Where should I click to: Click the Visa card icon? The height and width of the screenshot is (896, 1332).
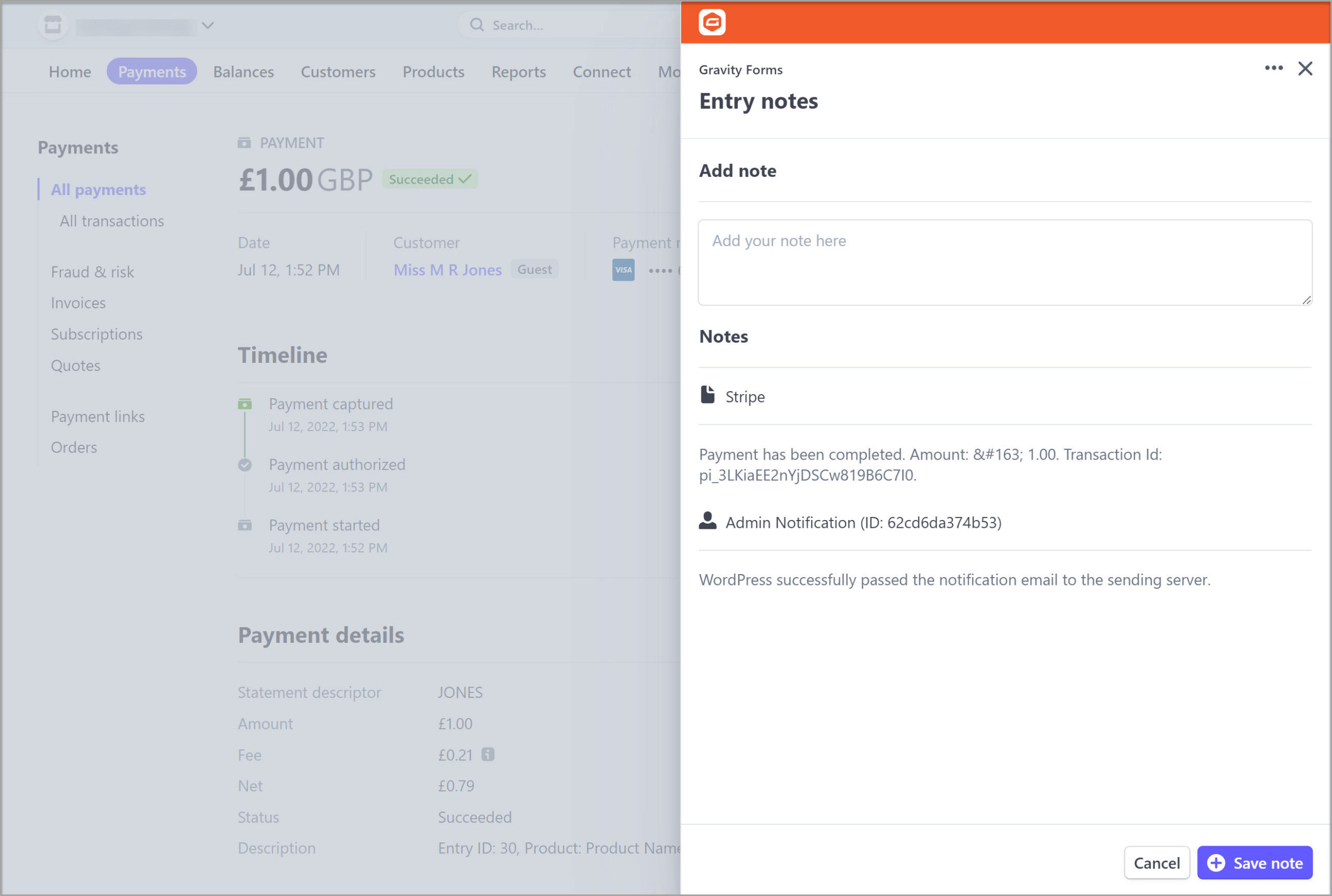click(x=623, y=270)
